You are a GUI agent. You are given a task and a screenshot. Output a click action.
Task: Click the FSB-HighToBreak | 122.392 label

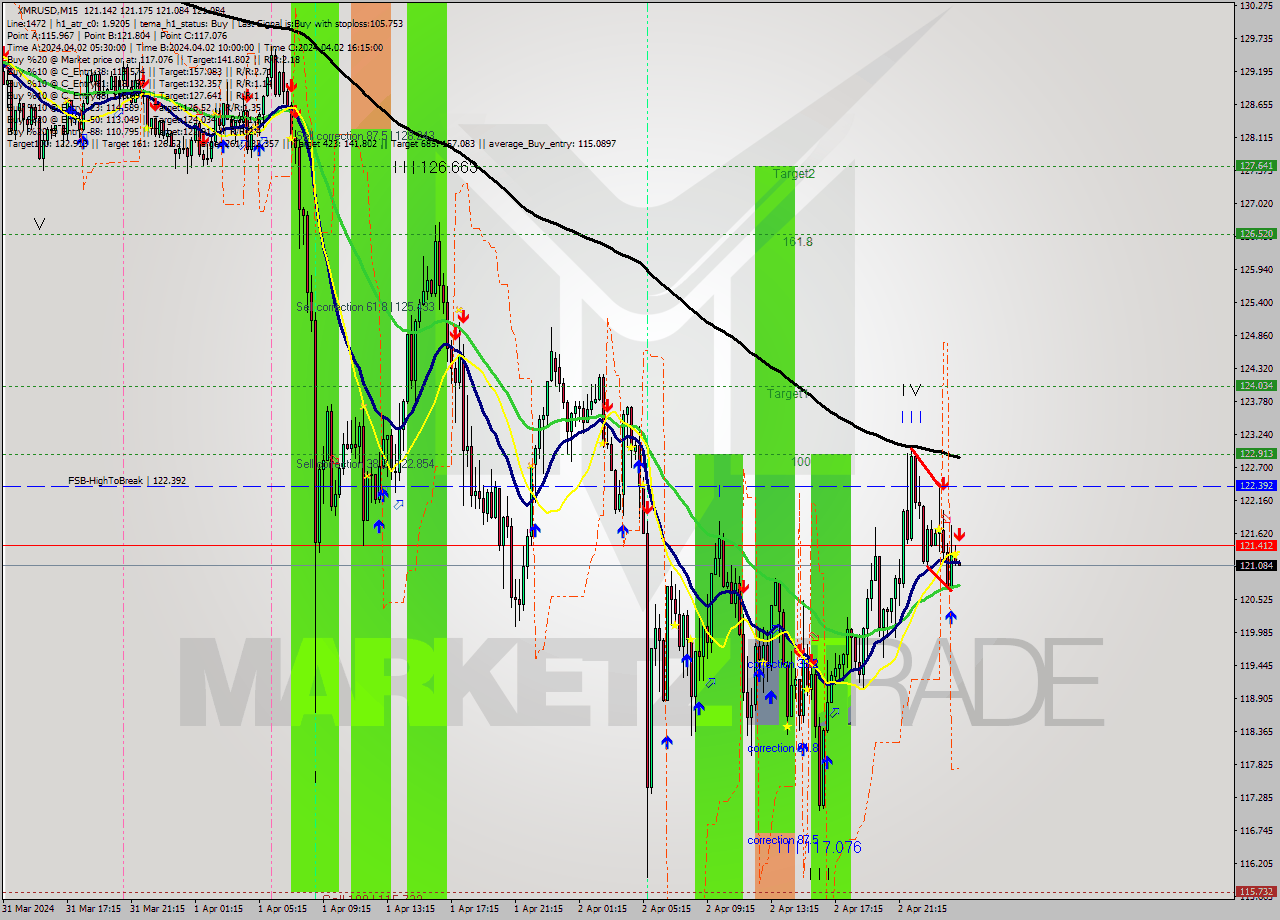click(127, 481)
